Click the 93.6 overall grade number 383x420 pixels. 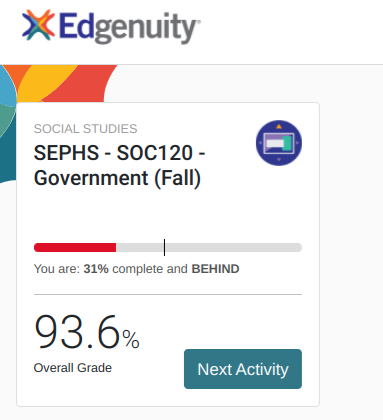[x=77, y=332]
